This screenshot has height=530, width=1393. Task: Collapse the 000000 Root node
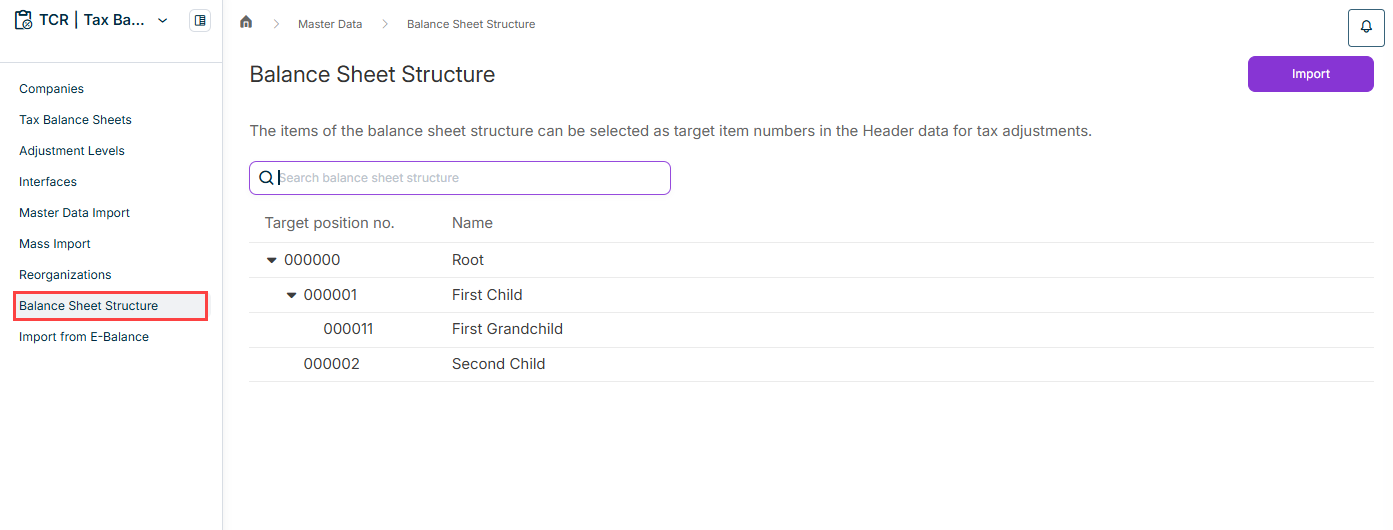271,260
